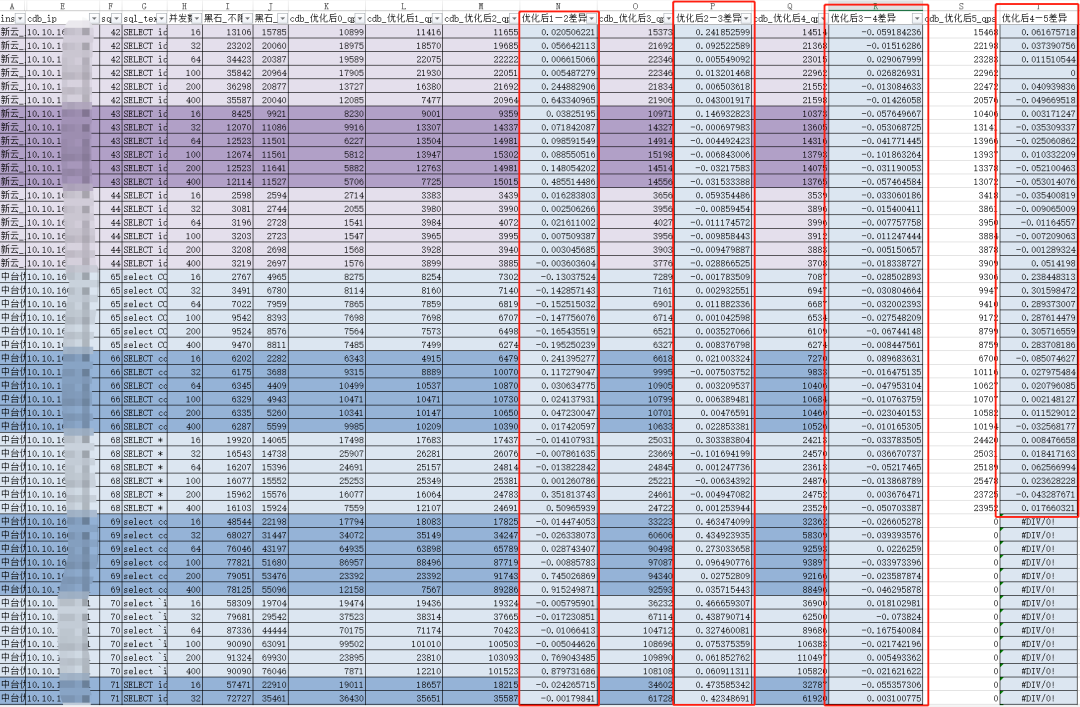Select column R header

[875, 6]
